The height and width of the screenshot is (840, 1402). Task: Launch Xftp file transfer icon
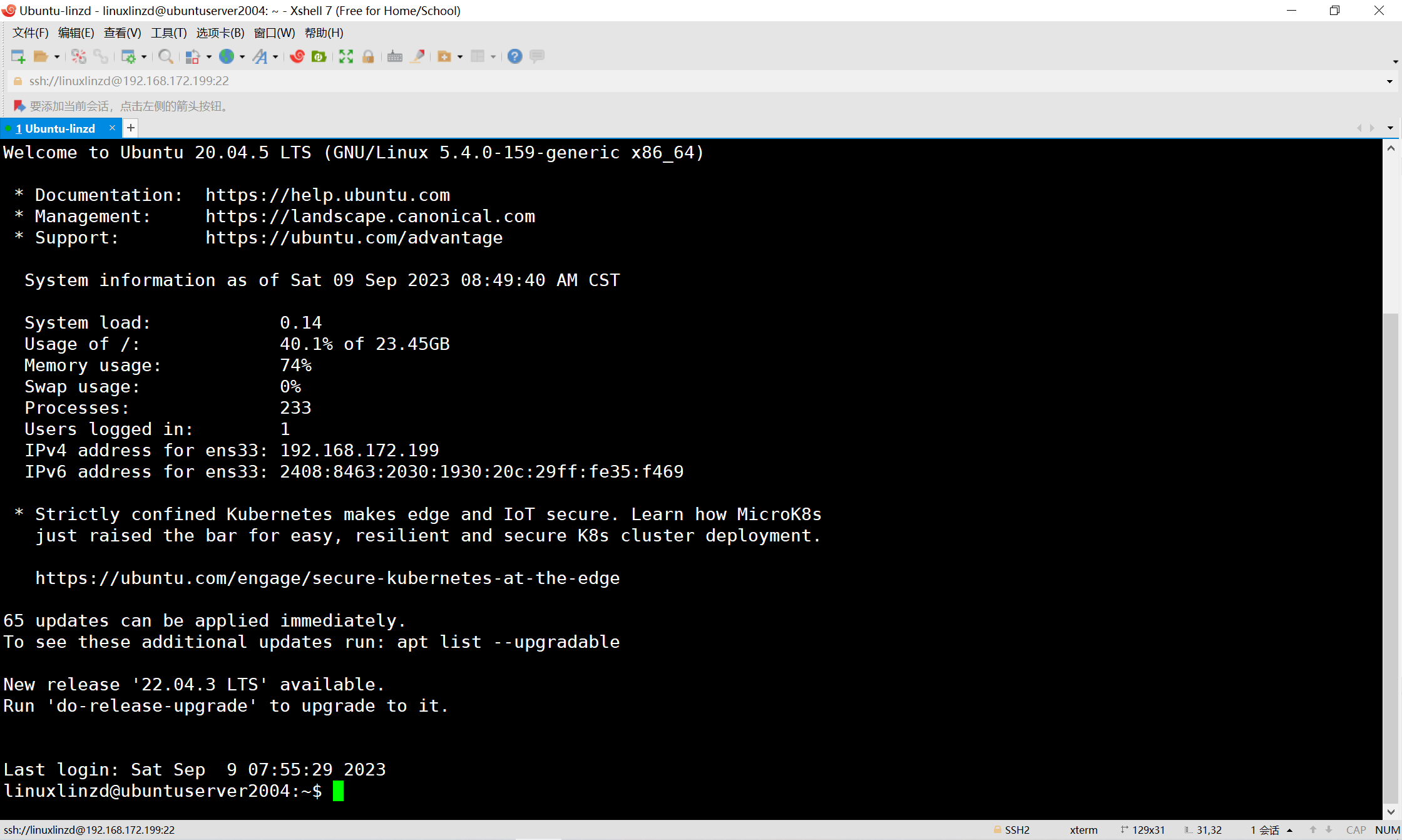319,56
